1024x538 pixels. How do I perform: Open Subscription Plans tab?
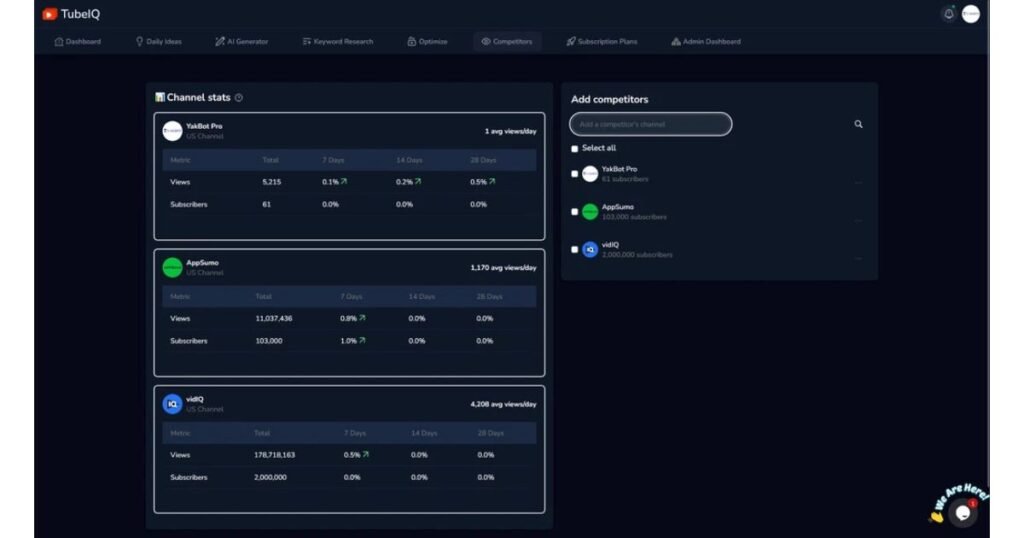click(602, 42)
